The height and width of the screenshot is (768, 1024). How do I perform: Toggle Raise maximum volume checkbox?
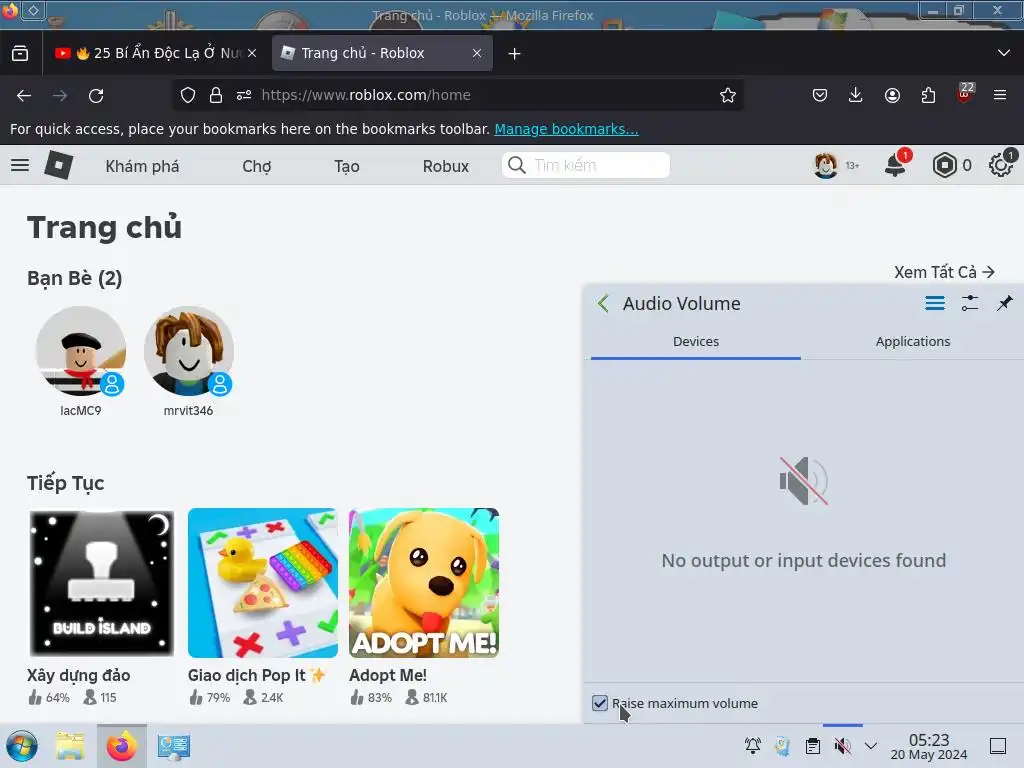point(600,703)
